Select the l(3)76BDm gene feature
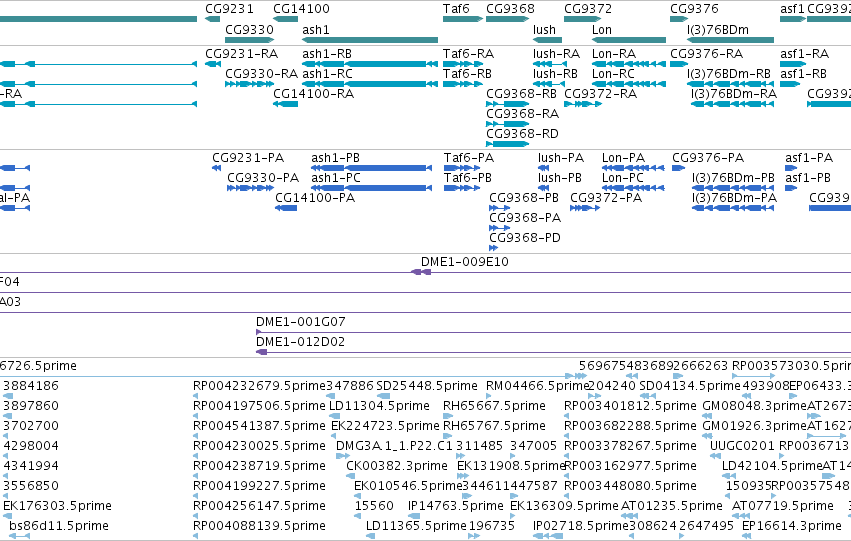 pyautogui.click(x=730, y=40)
